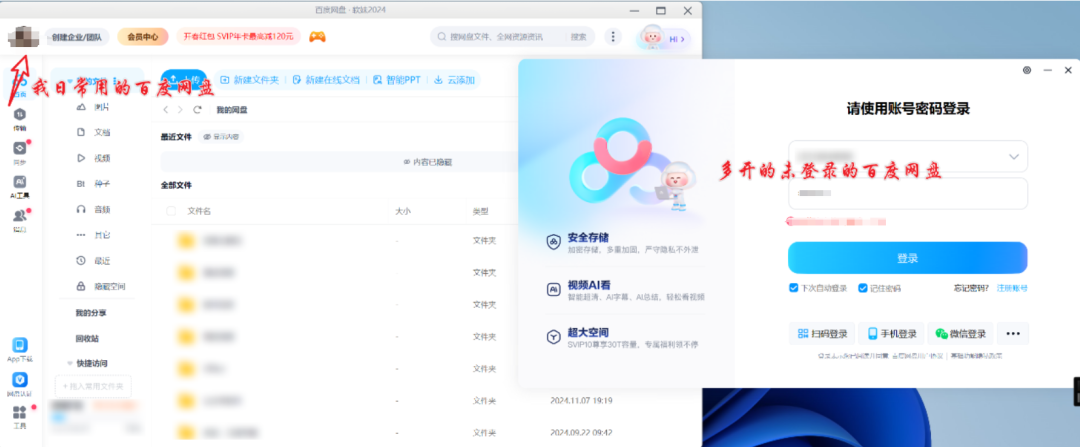The width and height of the screenshot is (1080, 447).
Task: Open 智能PPT from the toolbar
Action: [397, 80]
